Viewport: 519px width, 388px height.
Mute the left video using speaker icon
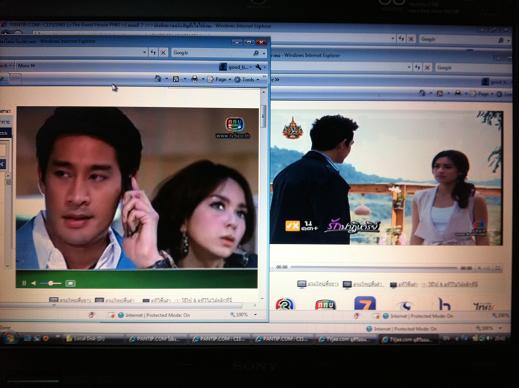33,283
